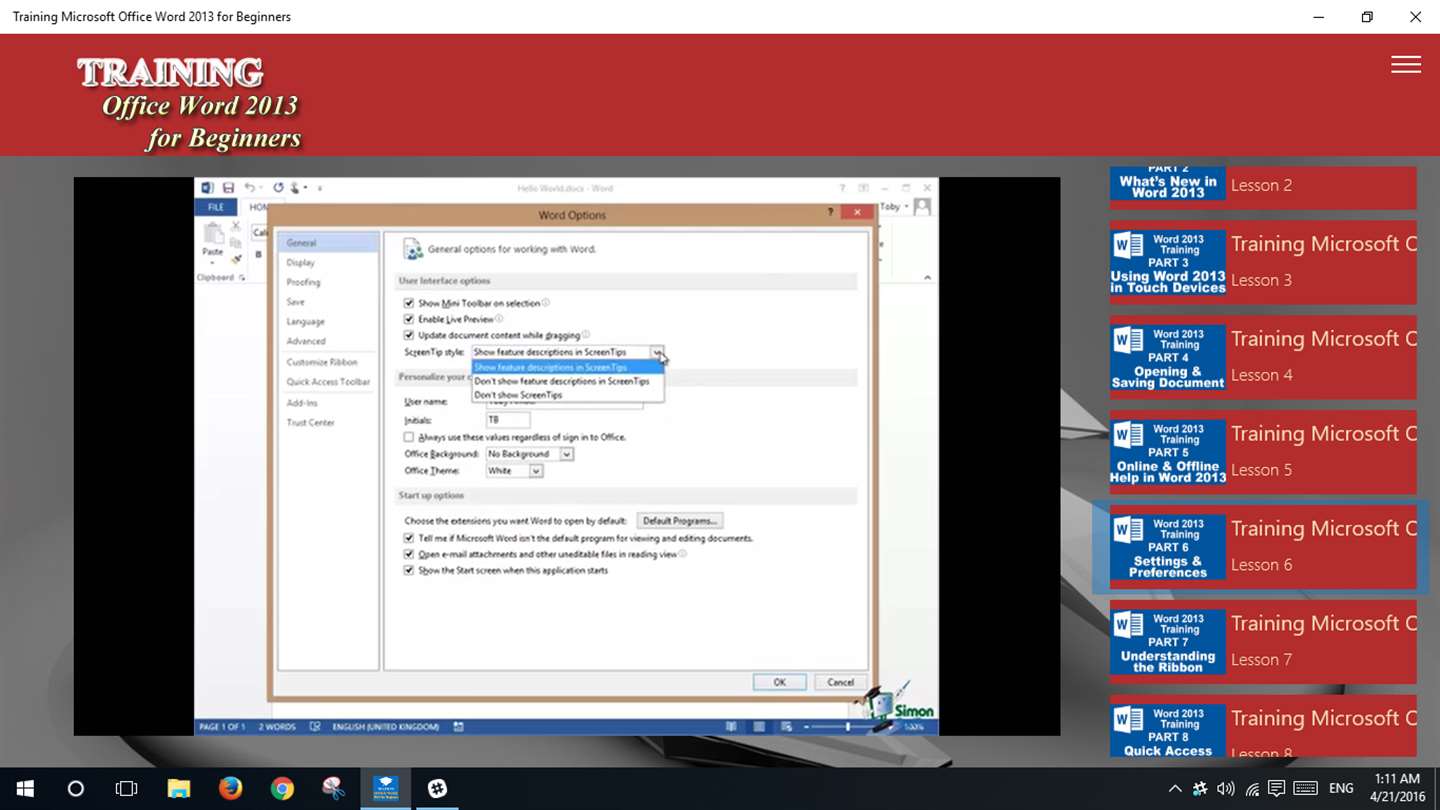1440x810 pixels.
Task: Toggle Show the Start screen when application starts
Action: [408, 570]
